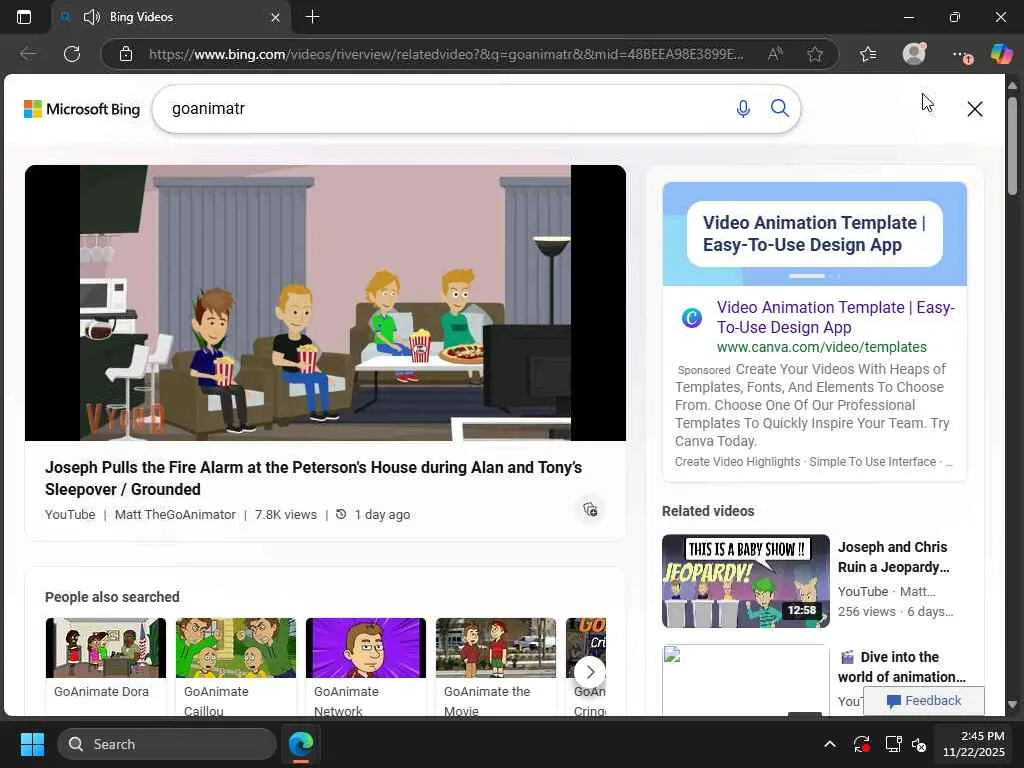This screenshot has height=768, width=1024.
Task: Click the taskbar Search box
Action: click(x=167, y=744)
